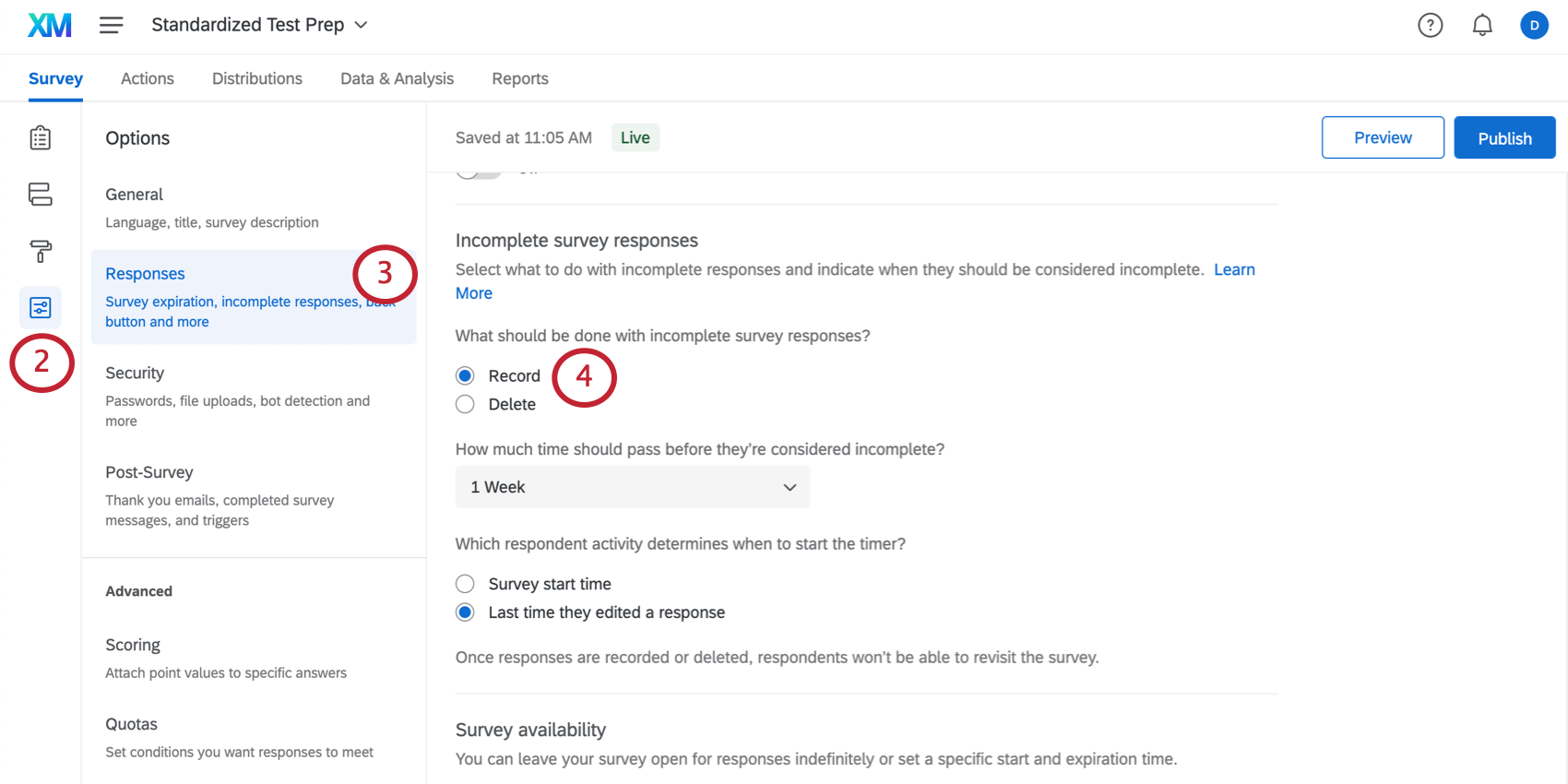Switch to the Distributions tab

point(257,78)
